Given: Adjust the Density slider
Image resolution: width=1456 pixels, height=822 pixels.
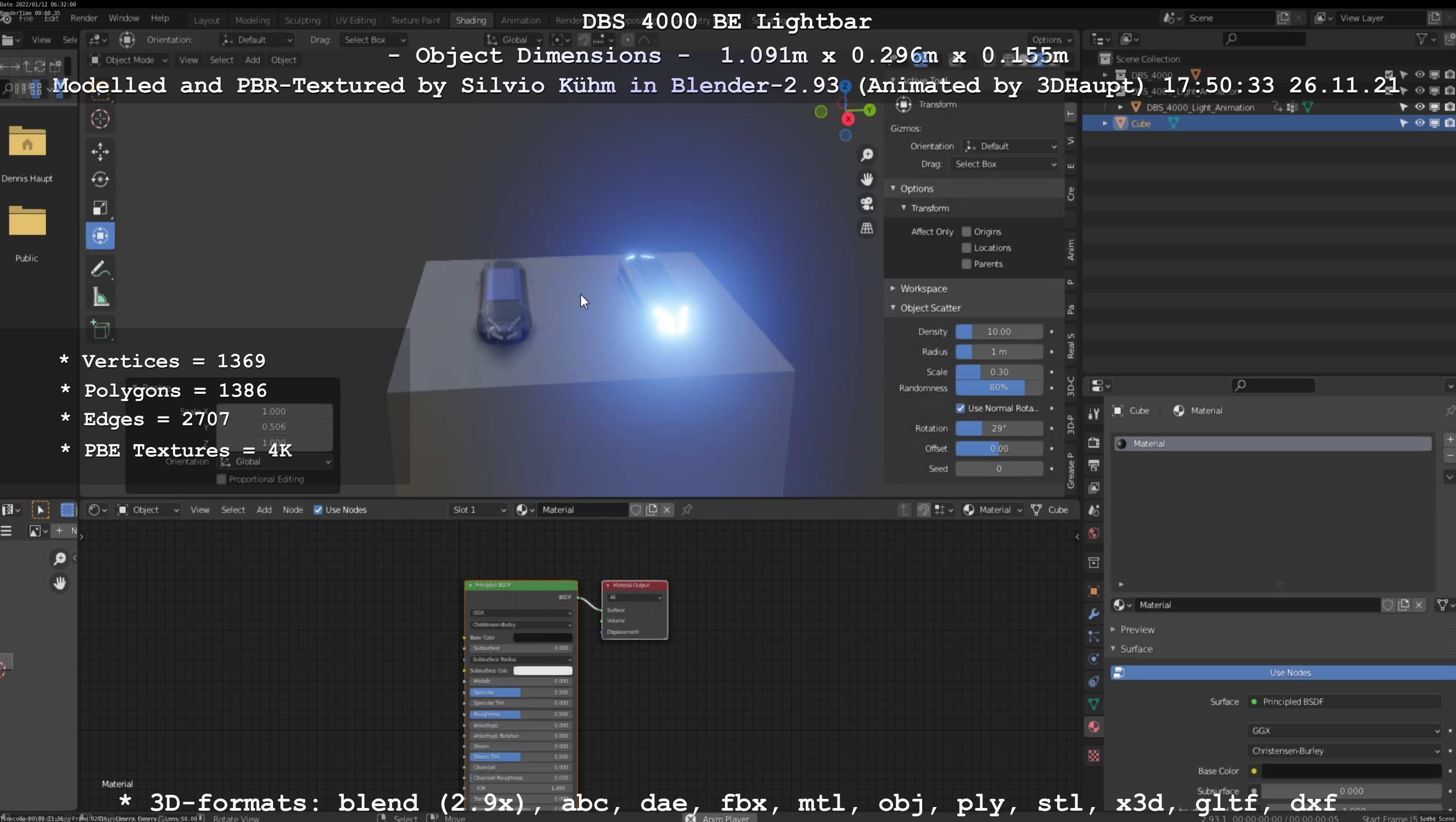Looking at the screenshot, I should point(999,332).
